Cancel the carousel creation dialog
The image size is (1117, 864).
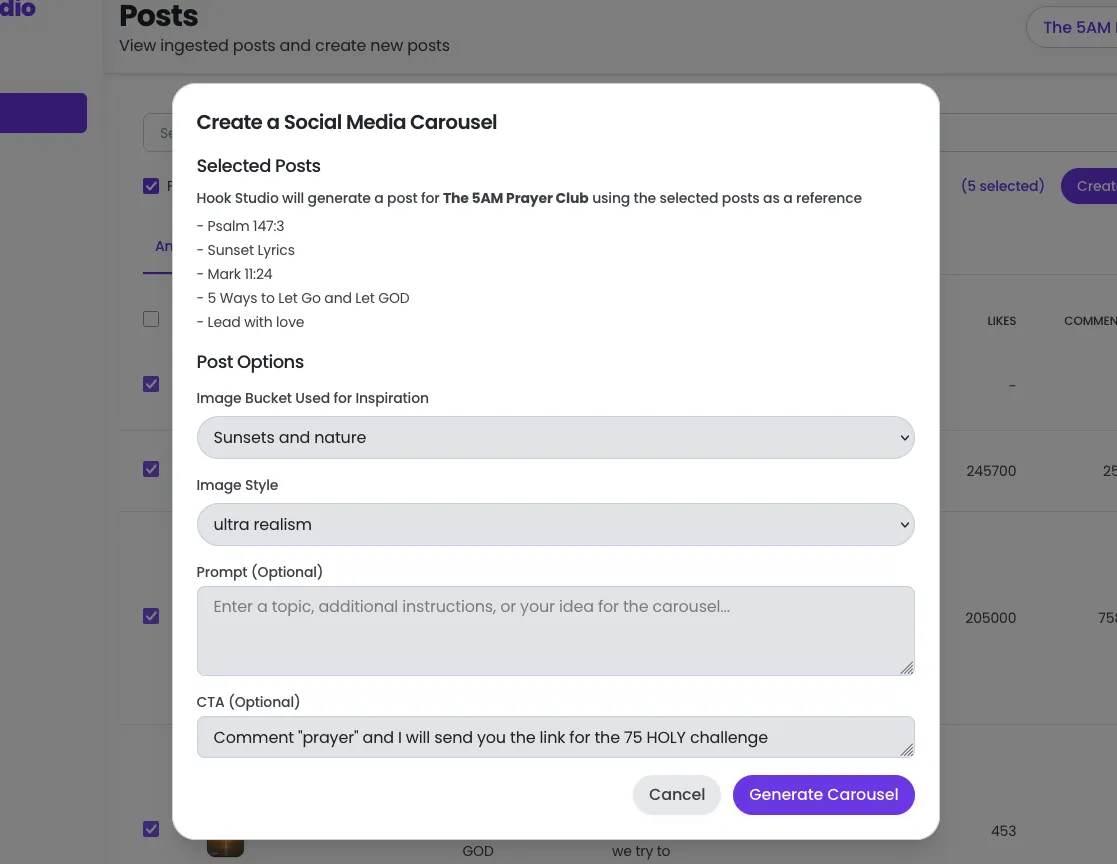(x=676, y=795)
